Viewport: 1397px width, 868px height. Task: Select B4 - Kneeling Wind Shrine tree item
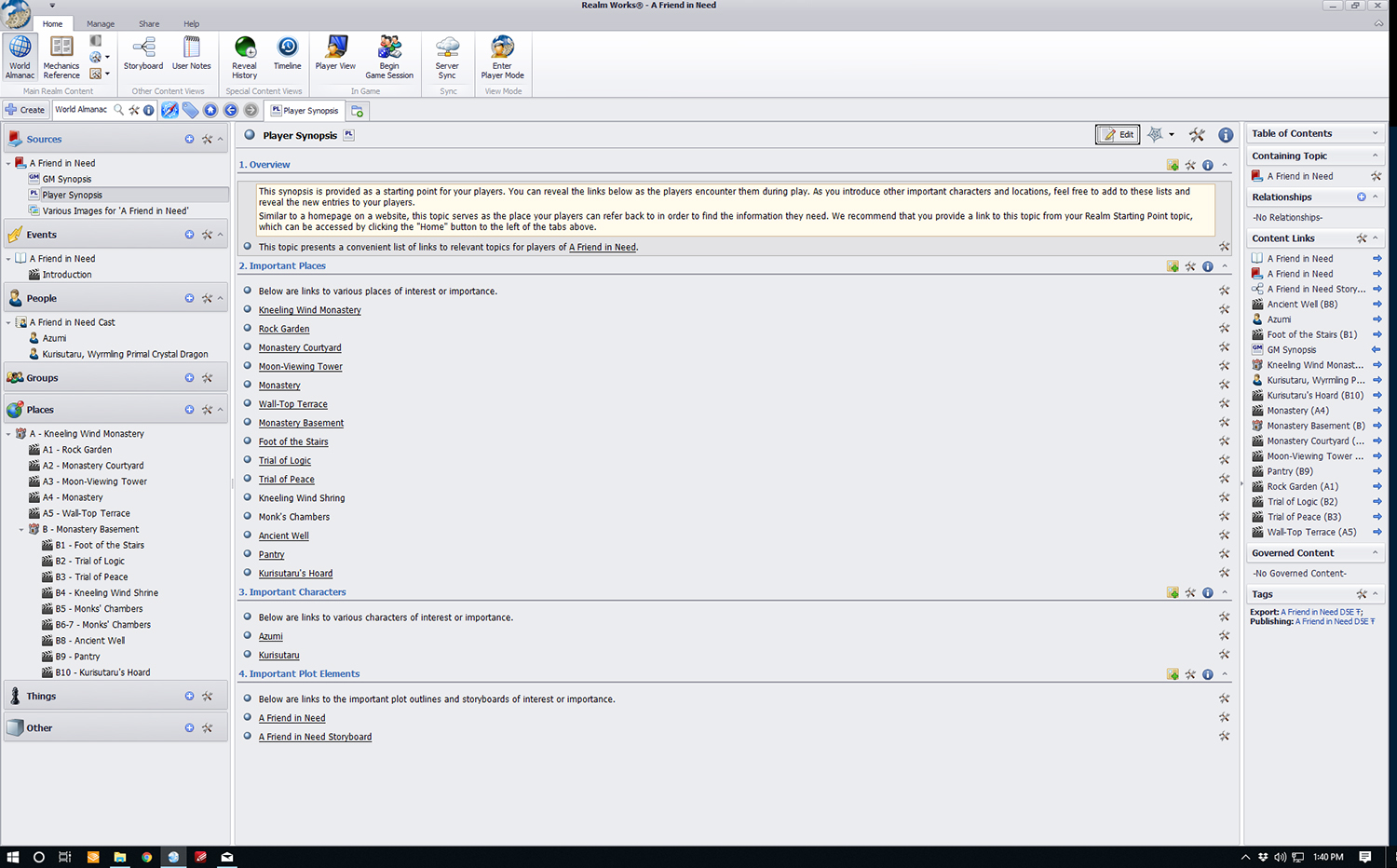[107, 593]
